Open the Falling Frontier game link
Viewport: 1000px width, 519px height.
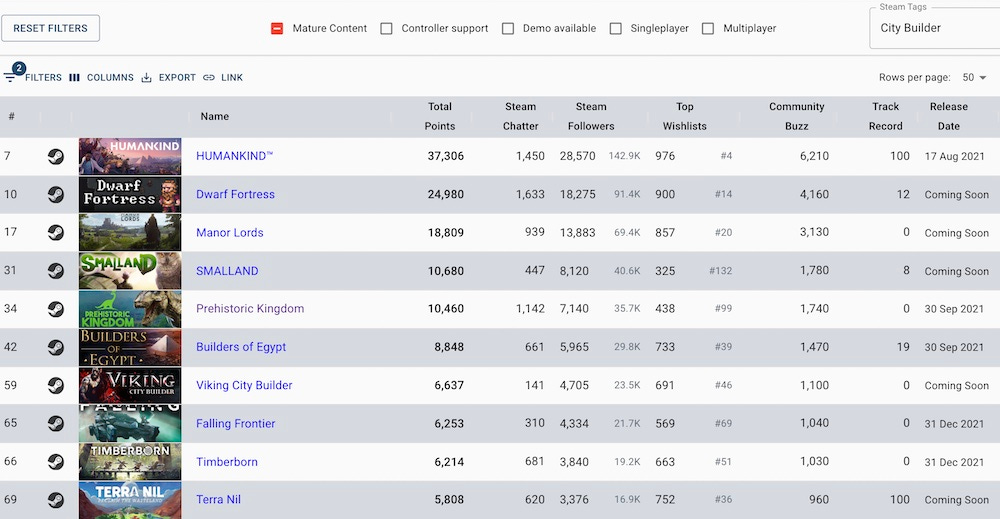tap(235, 423)
